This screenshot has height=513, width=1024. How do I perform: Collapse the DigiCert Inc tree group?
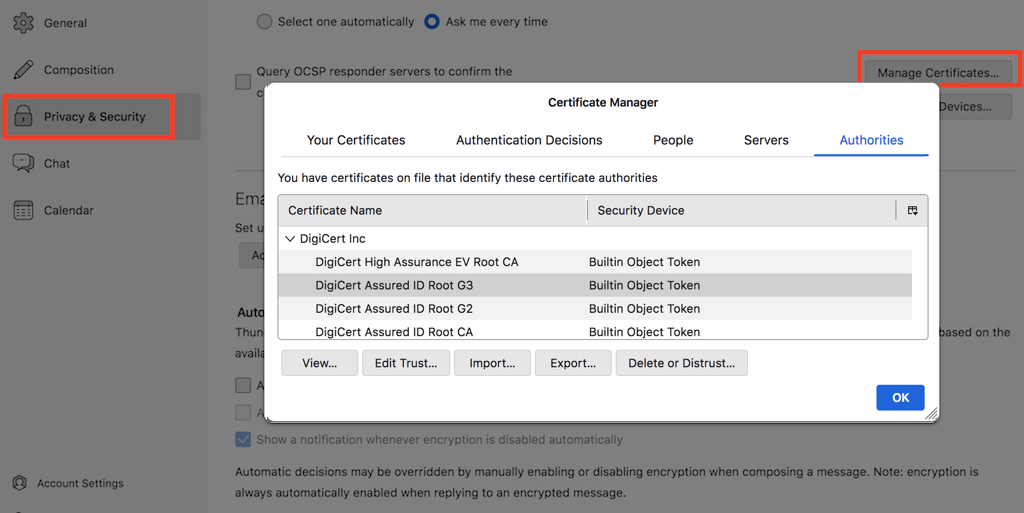click(x=290, y=239)
